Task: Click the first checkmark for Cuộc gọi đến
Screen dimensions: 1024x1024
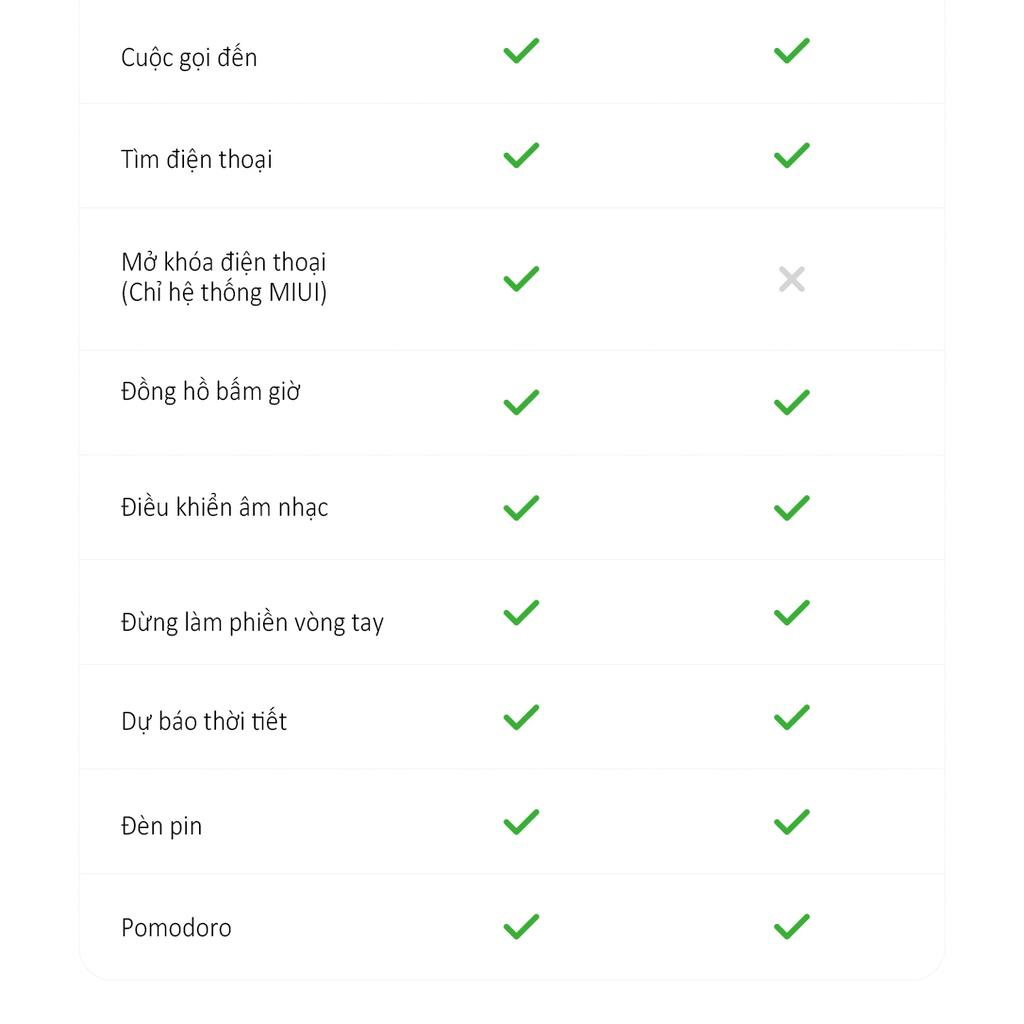Action: pyautogui.click(x=521, y=51)
